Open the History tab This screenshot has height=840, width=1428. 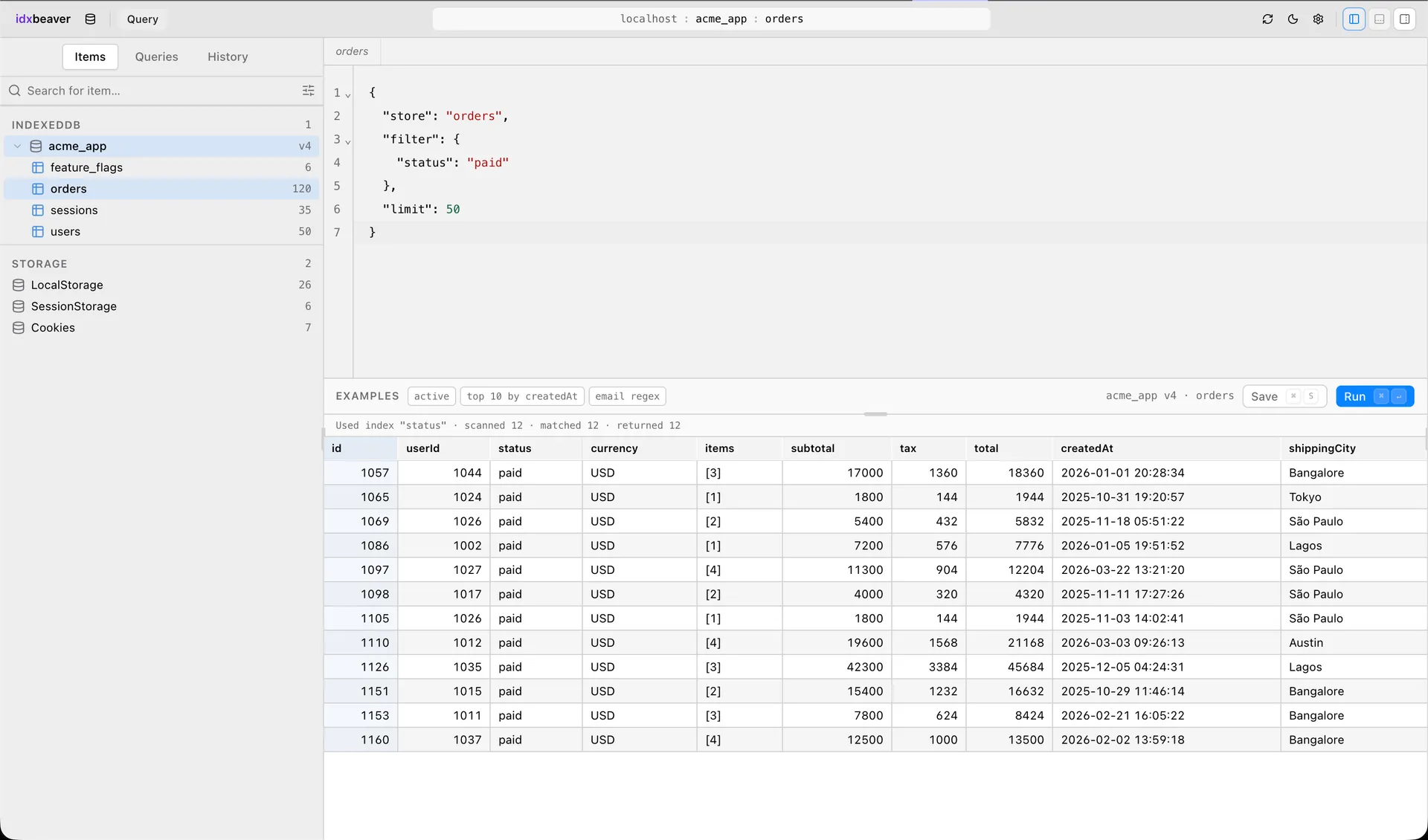pyautogui.click(x=228, y=57)
